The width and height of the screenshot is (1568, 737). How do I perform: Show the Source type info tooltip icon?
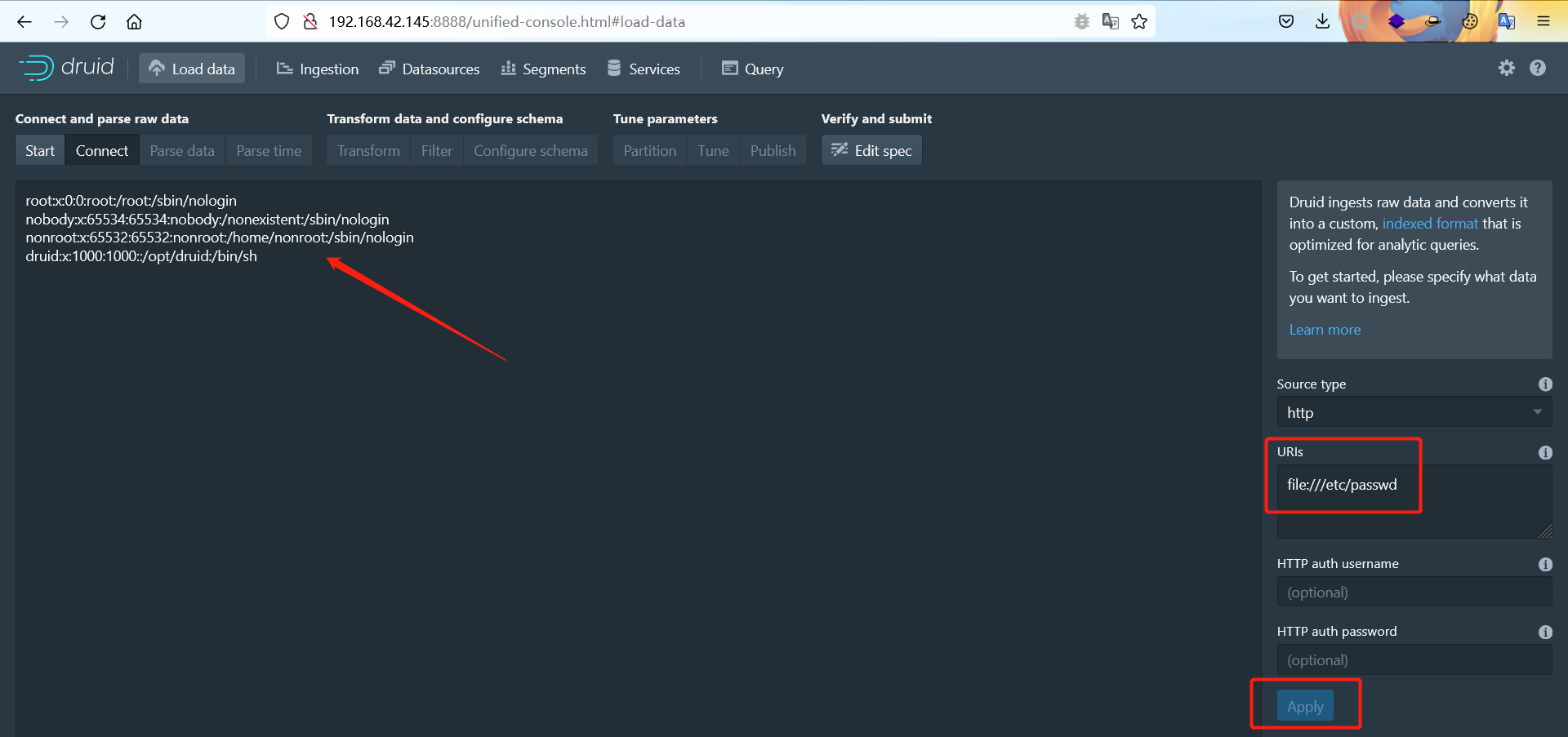tap(1546, 384)
